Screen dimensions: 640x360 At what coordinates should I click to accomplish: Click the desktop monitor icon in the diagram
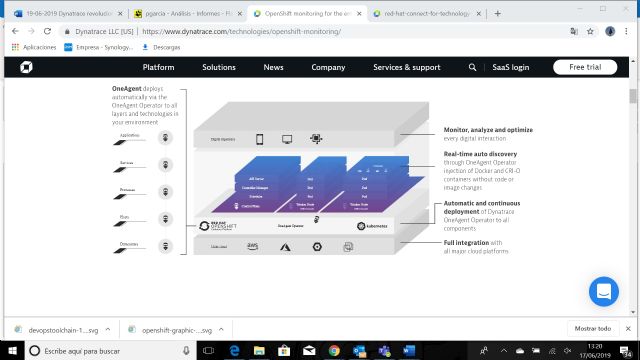pos(287,139)
